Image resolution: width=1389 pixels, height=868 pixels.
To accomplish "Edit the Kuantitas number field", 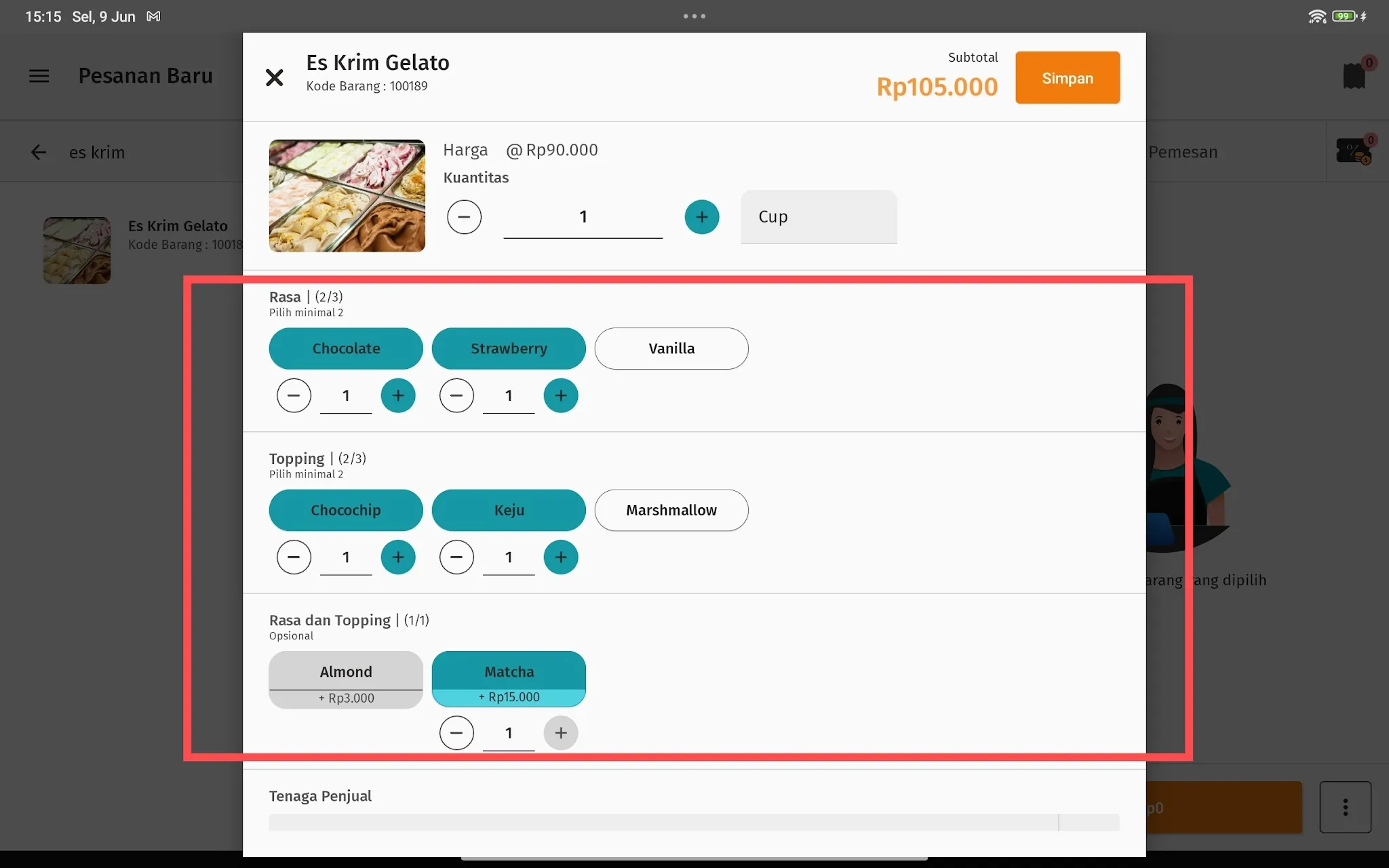I will point(583,218).
